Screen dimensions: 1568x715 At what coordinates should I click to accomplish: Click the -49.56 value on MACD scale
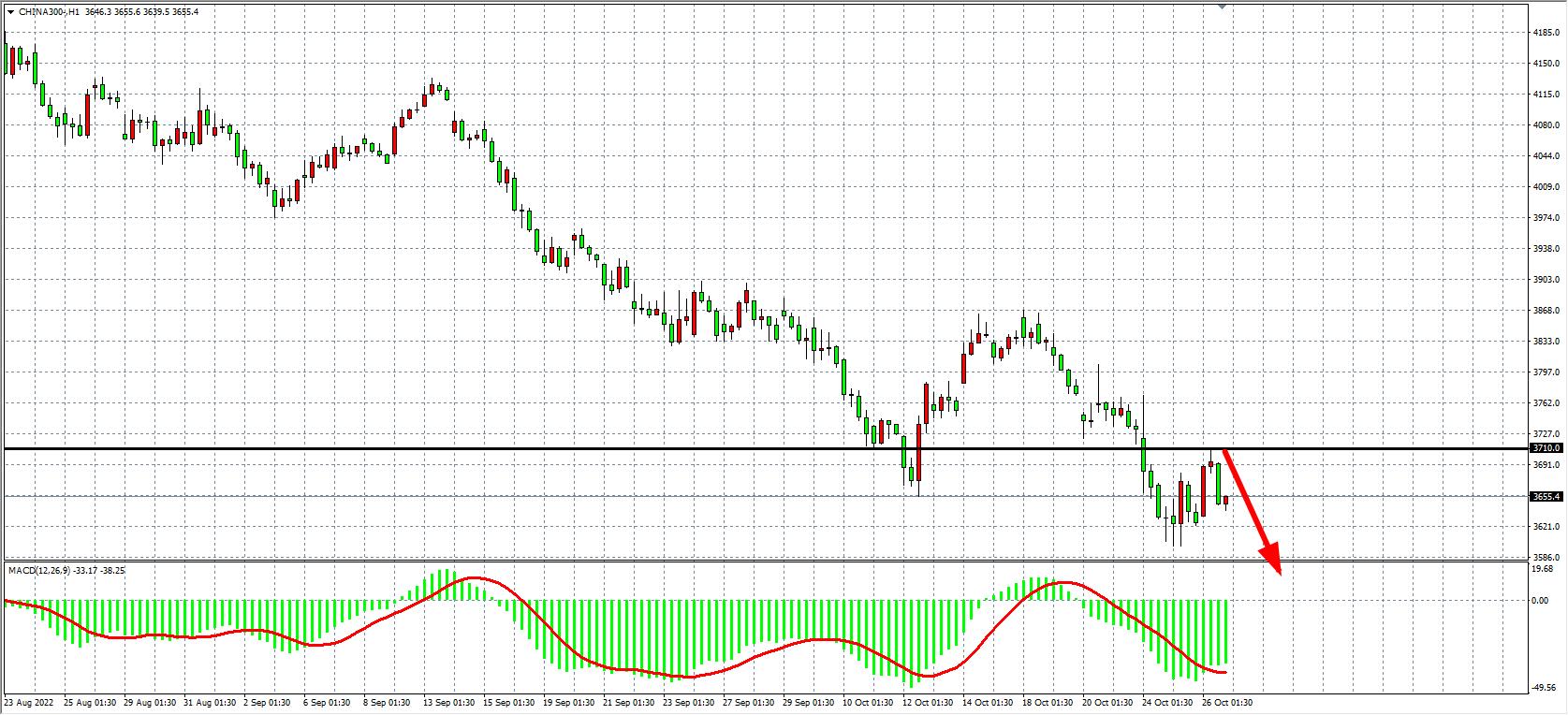click(x=1544, y=687)
